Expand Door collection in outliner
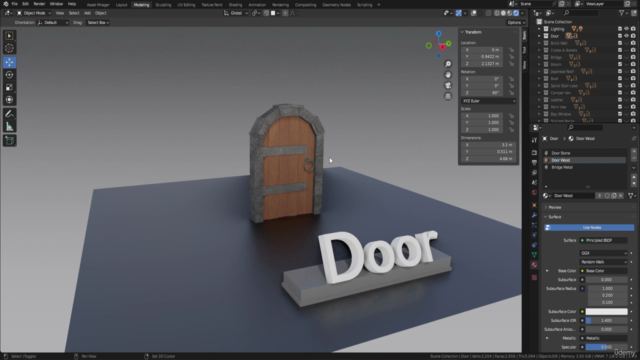The image size is (640, 360). point(539,36)
